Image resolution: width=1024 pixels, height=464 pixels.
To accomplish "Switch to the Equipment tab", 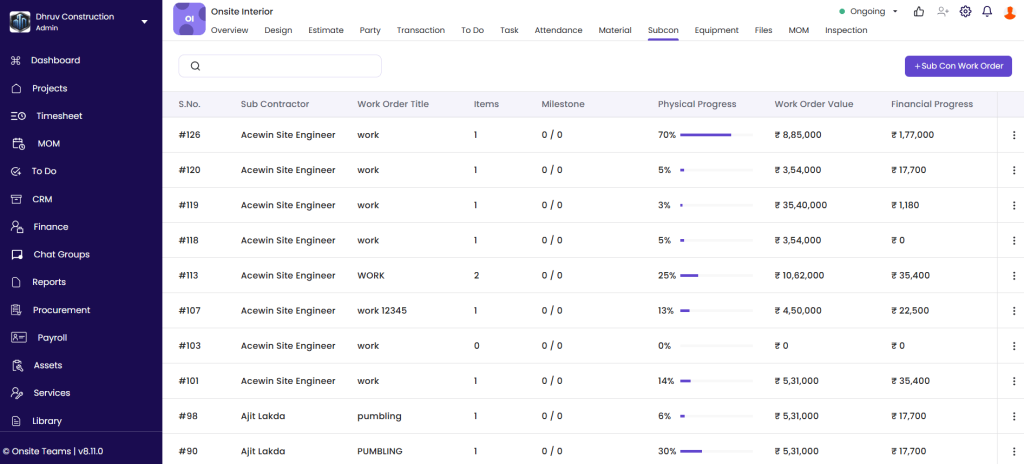I will (716, 30).
